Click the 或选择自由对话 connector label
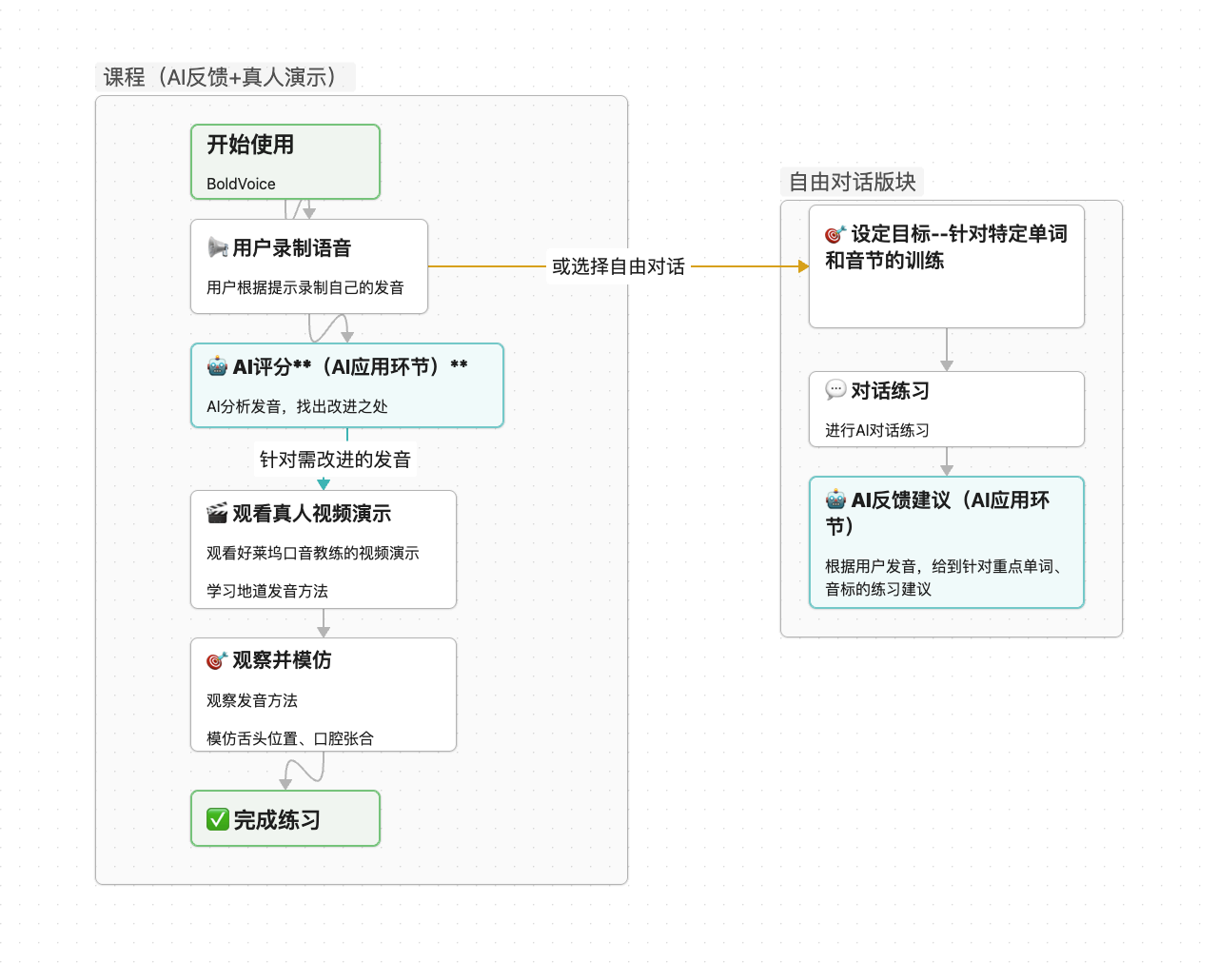The height and width of the screenshot is (980, 1218). [619, 266]
